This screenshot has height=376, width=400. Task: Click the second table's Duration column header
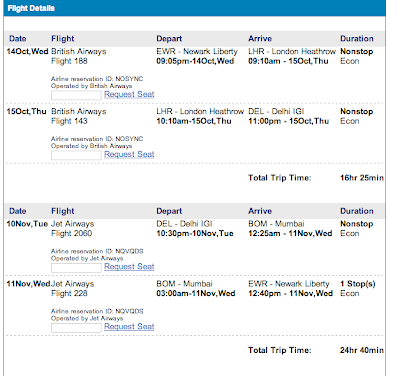pos(357,211)
